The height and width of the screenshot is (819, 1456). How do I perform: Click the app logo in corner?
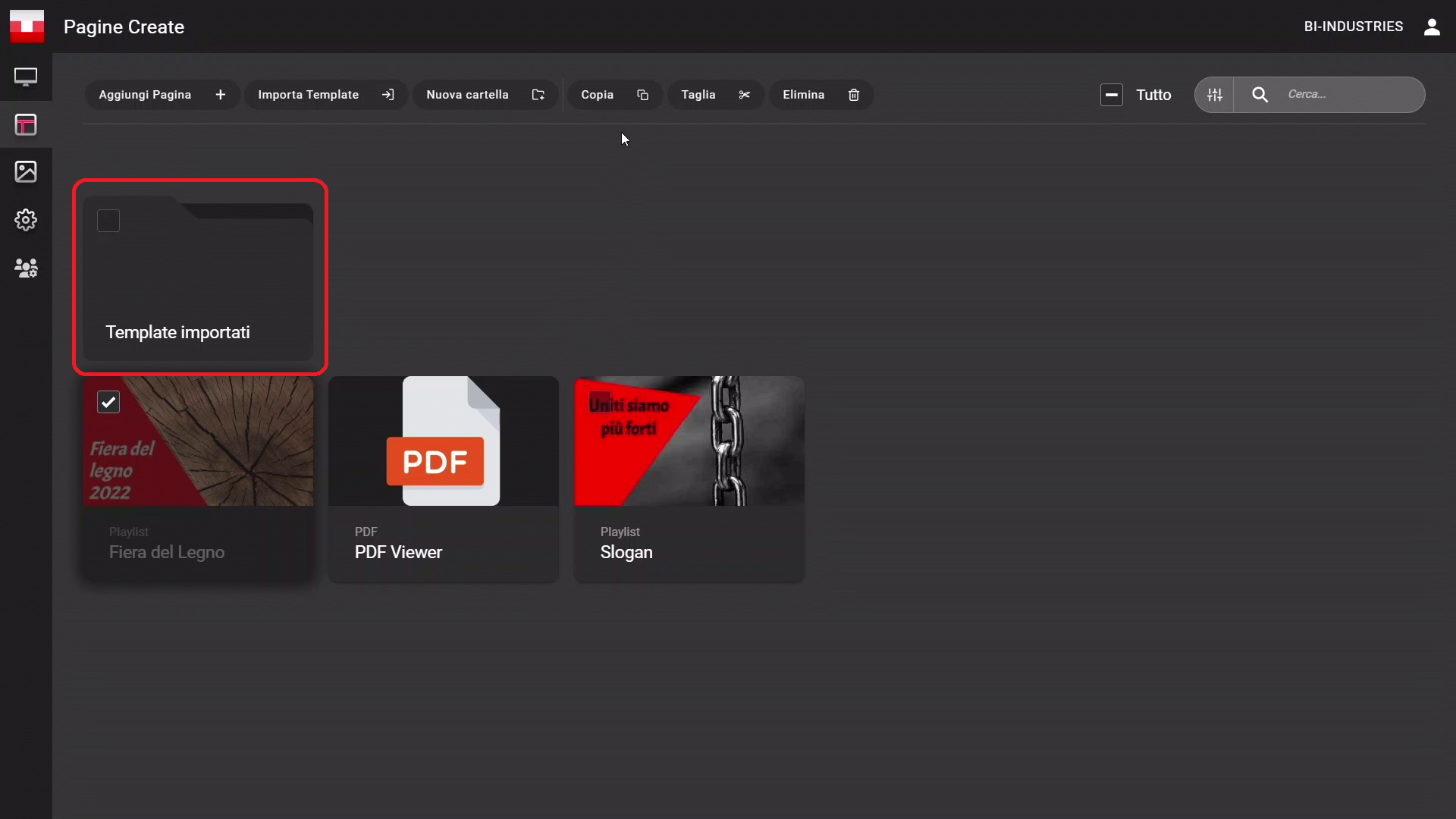pos(27,27)
